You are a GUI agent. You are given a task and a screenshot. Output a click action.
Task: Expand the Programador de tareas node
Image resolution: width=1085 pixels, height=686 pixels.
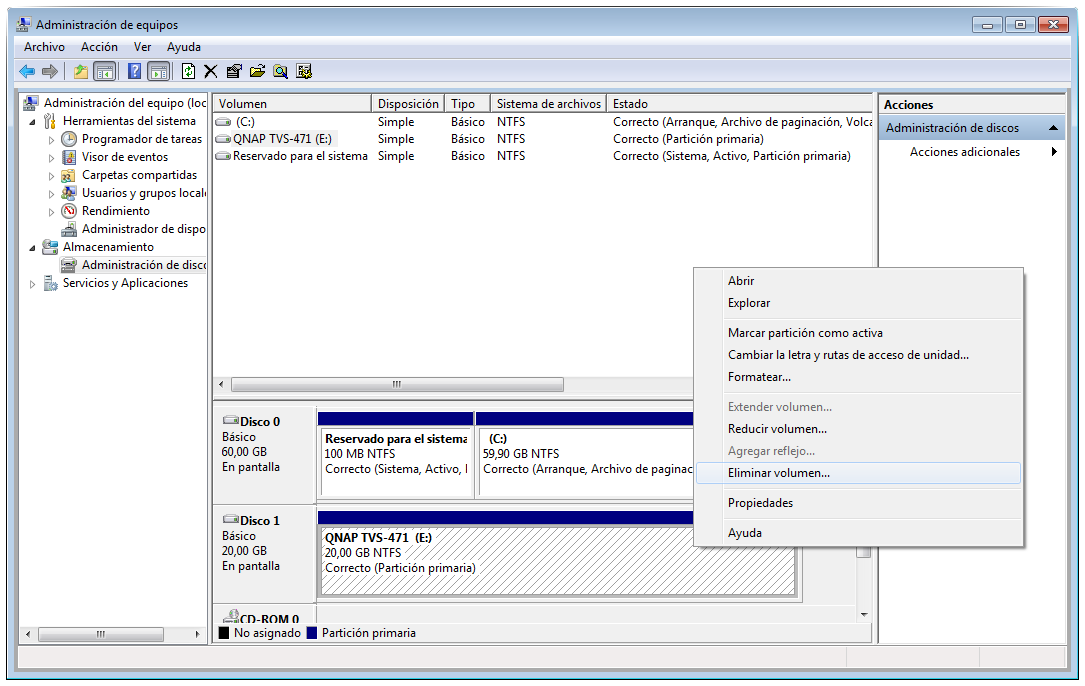(x=51, y=140)
